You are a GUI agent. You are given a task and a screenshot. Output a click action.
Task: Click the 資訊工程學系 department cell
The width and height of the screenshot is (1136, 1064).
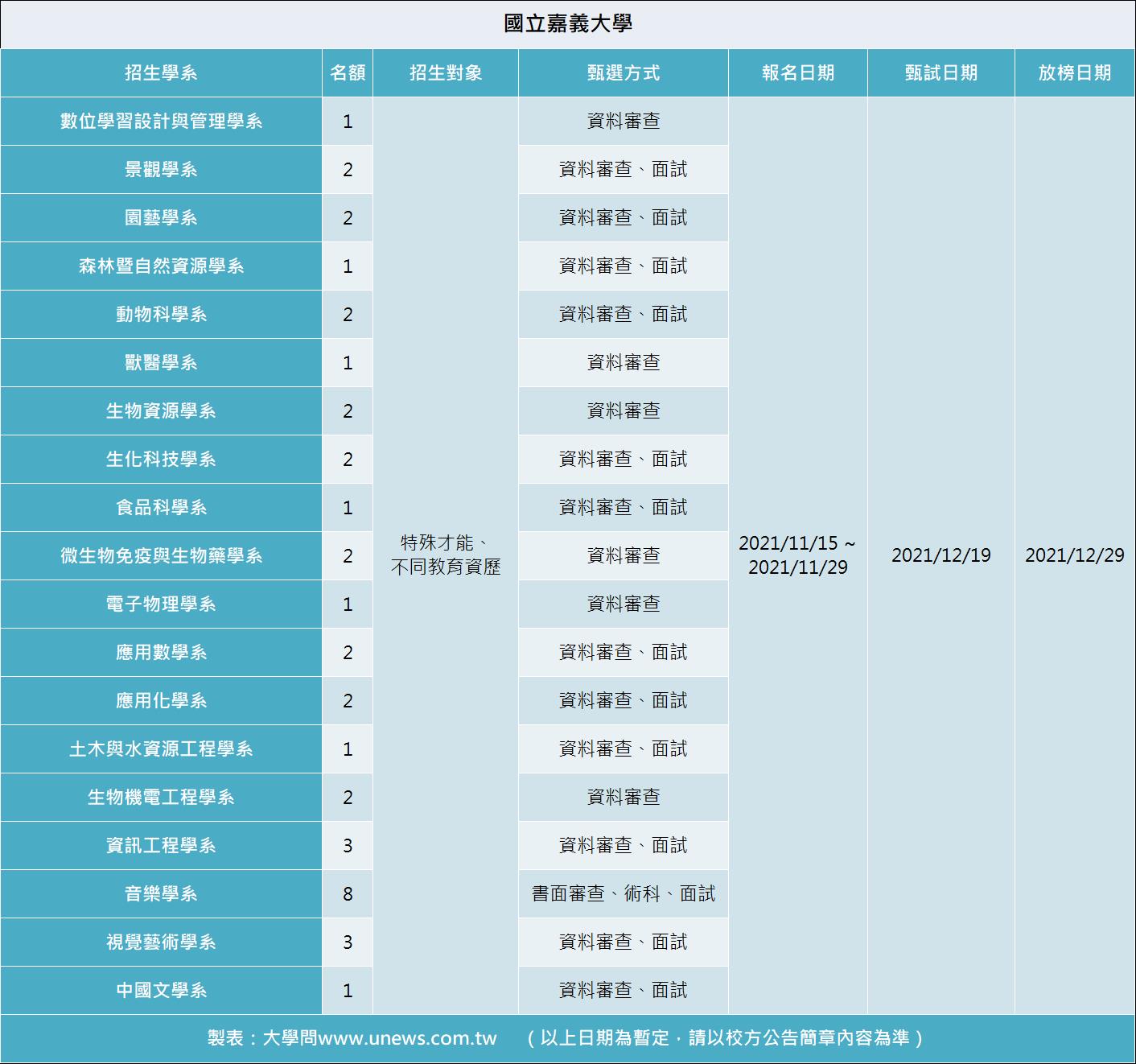161,846
